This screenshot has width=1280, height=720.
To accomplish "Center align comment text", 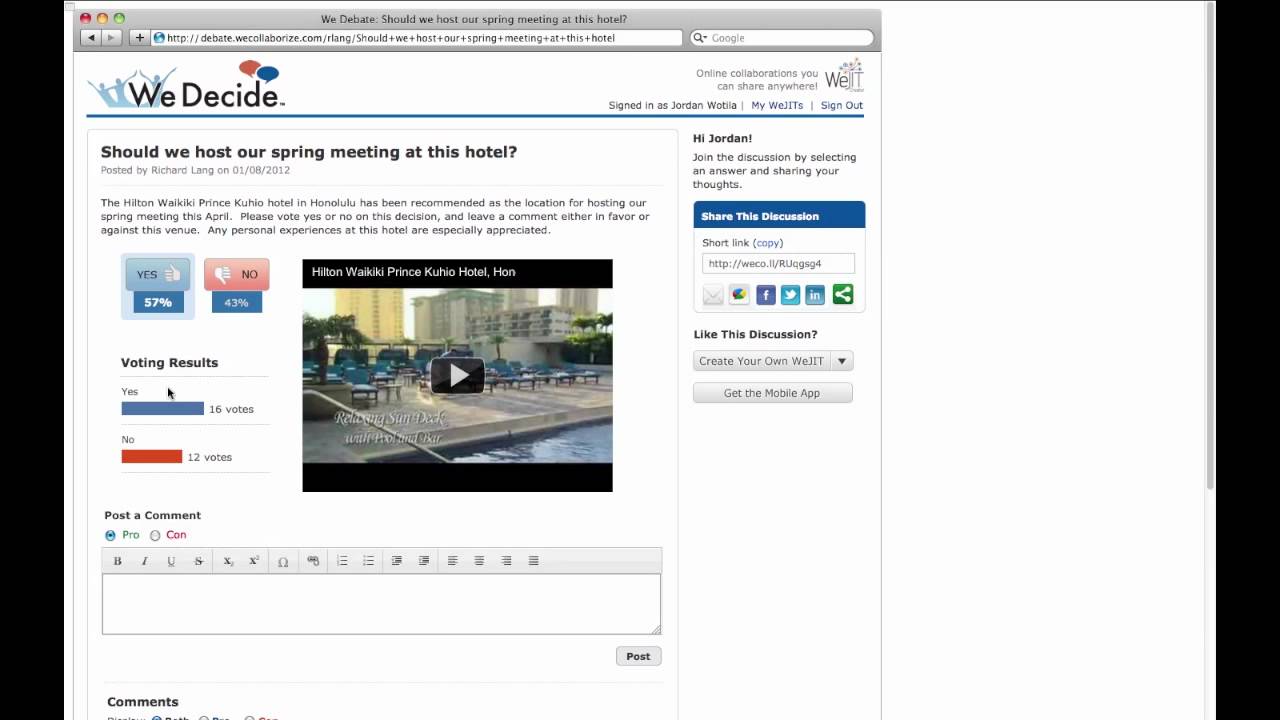I will (x=479, y=561).
